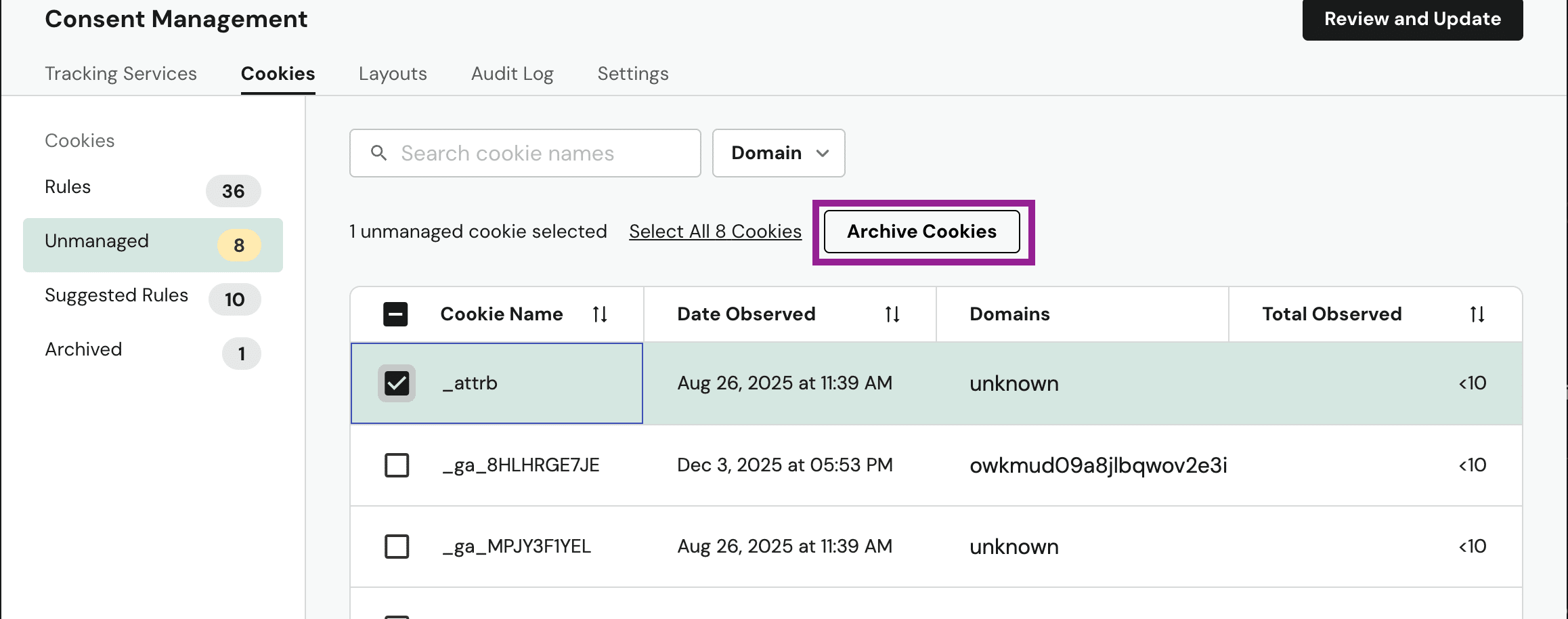
Task: Select Suggested Rules in the sidebar
Action: pos(116,295)
